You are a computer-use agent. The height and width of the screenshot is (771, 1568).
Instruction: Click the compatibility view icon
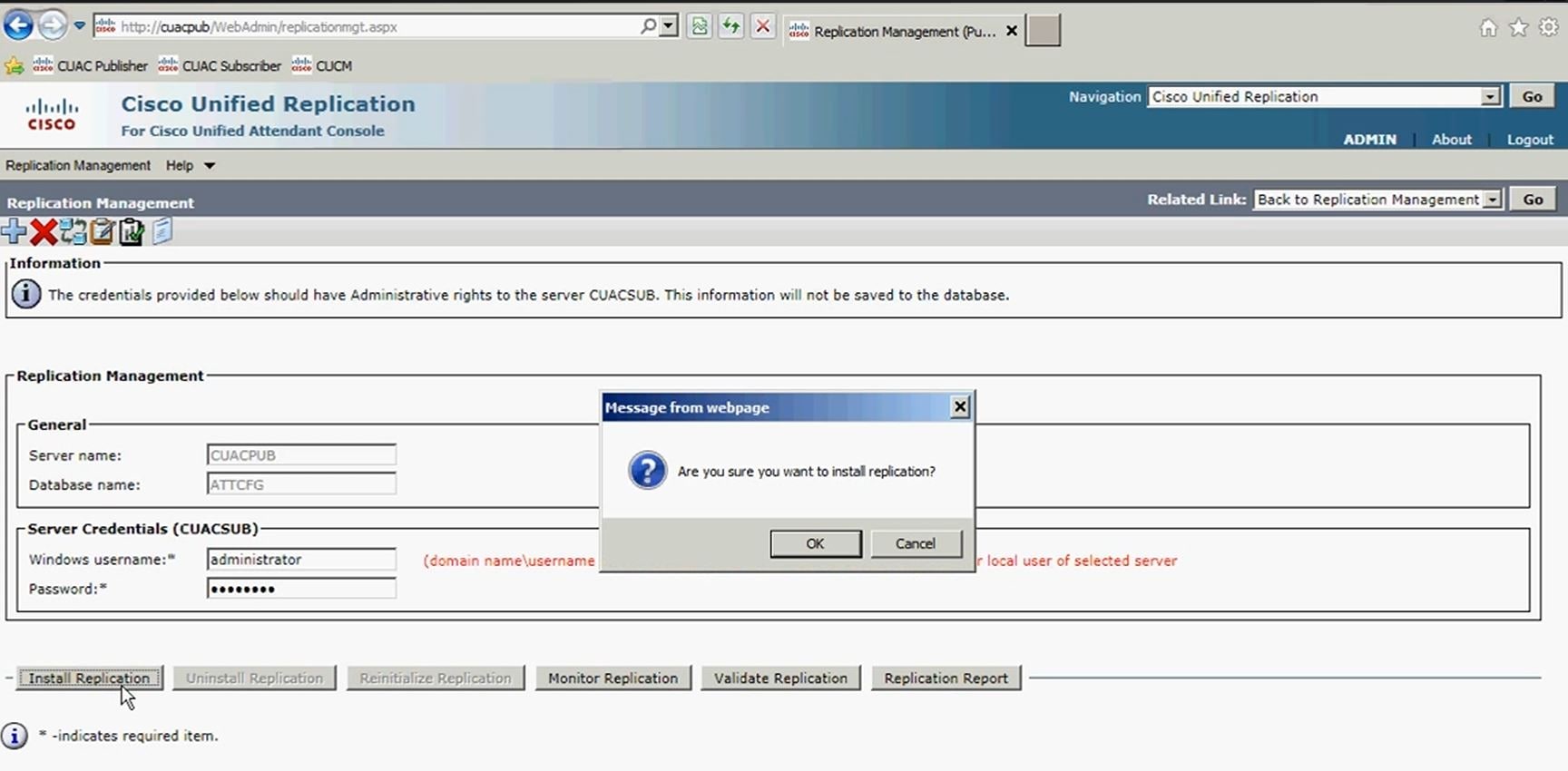[x=700, y=26]
